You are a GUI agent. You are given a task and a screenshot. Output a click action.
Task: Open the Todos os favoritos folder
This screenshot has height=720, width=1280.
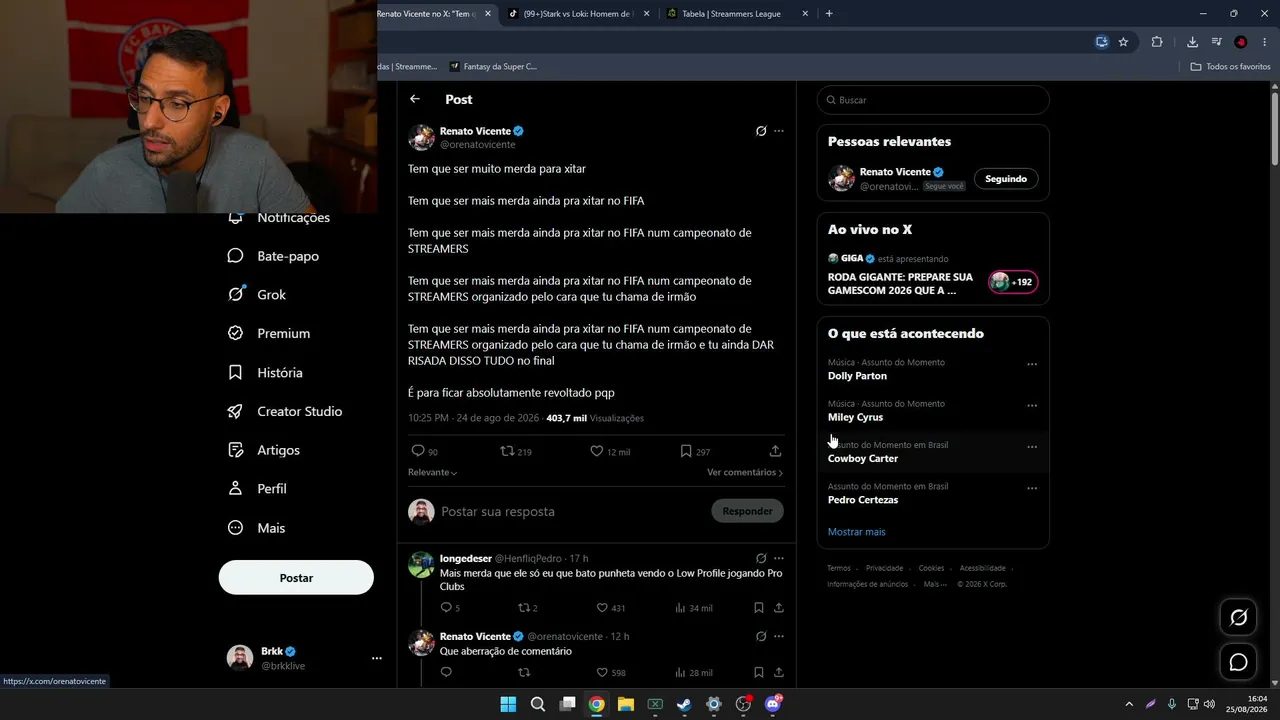(x=1230, y=66)
